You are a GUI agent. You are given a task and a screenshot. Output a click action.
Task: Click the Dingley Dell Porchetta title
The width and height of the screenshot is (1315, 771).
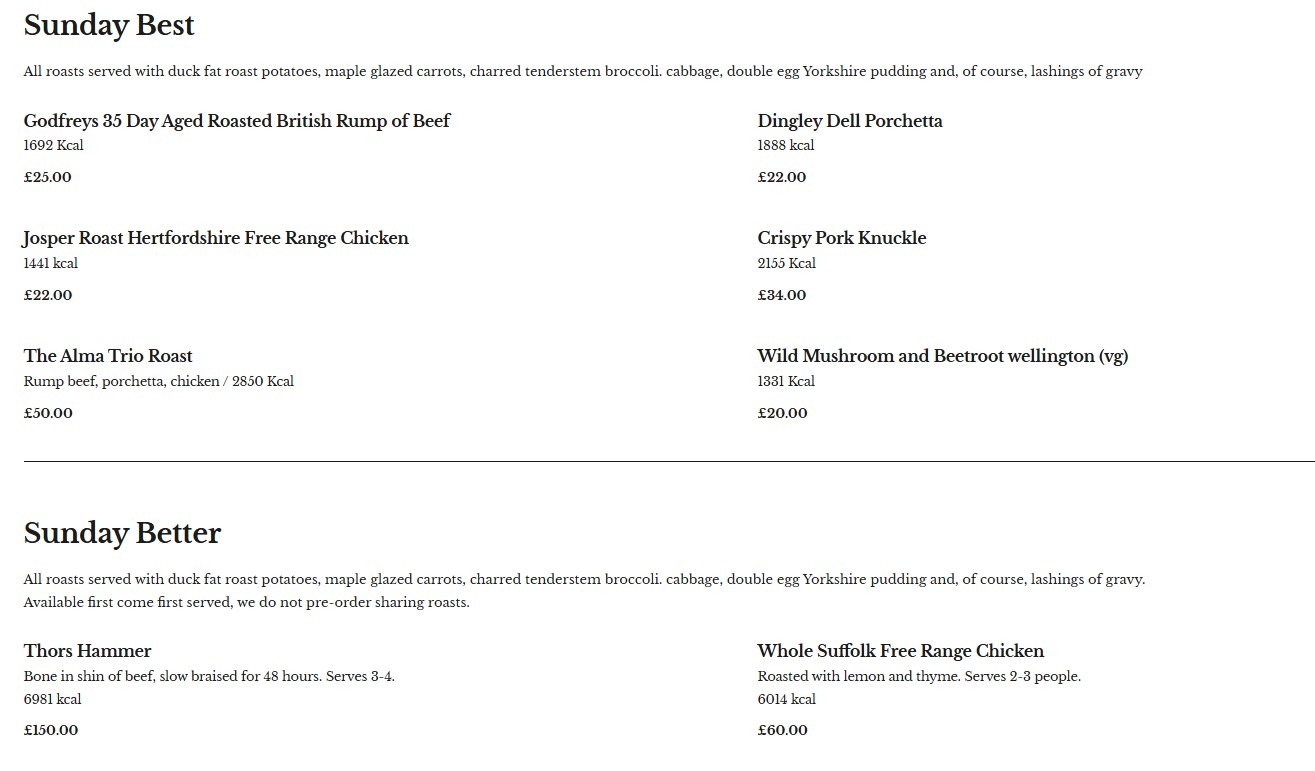coord(850,121)
